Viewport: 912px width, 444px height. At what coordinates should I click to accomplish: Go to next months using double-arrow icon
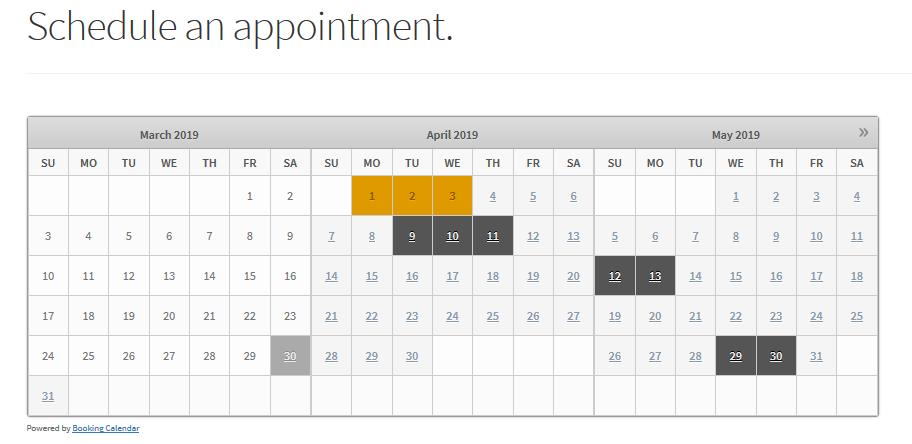[863, 132]
